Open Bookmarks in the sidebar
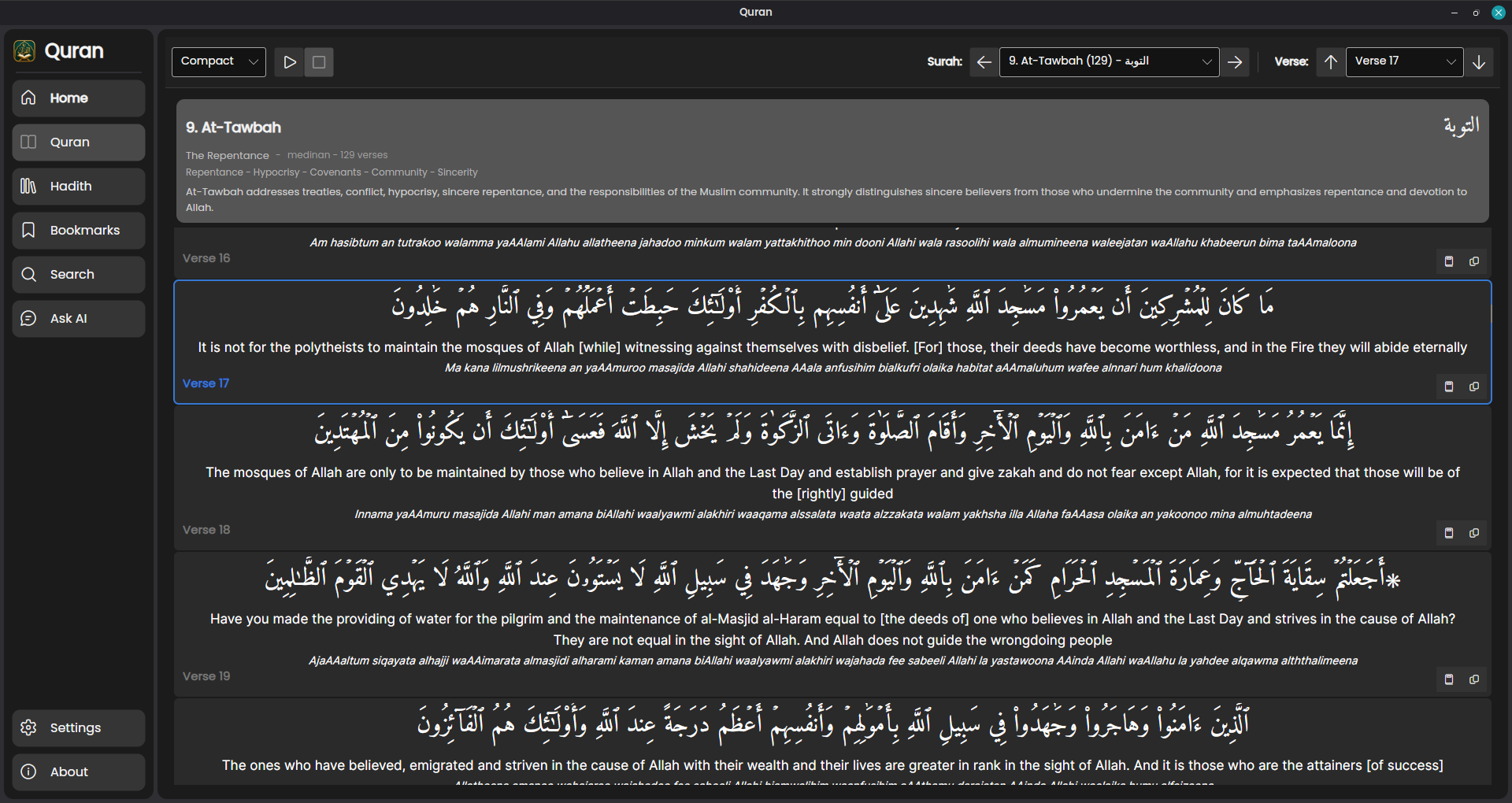1512x803 pixels. coord(79,231)
